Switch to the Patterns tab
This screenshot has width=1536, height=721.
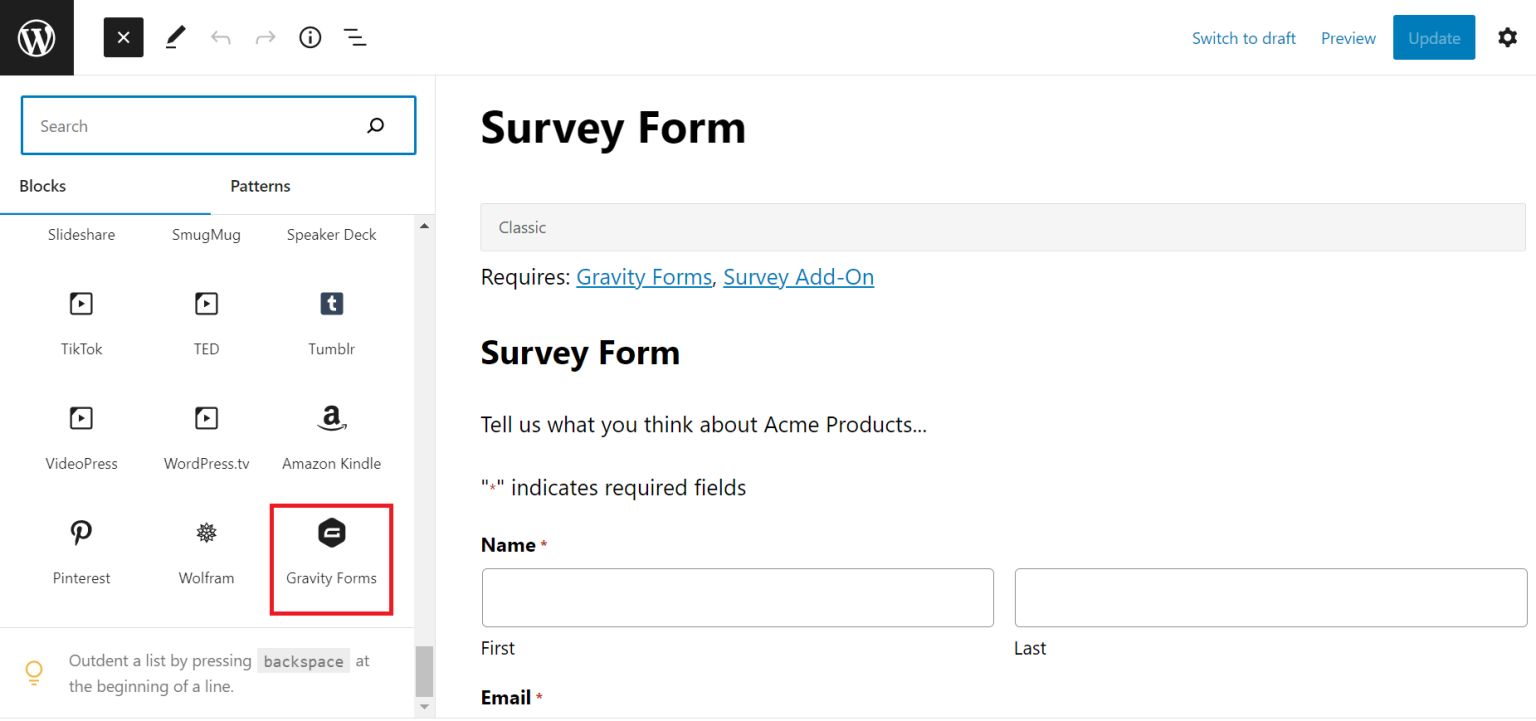click(x=260, y=186)
